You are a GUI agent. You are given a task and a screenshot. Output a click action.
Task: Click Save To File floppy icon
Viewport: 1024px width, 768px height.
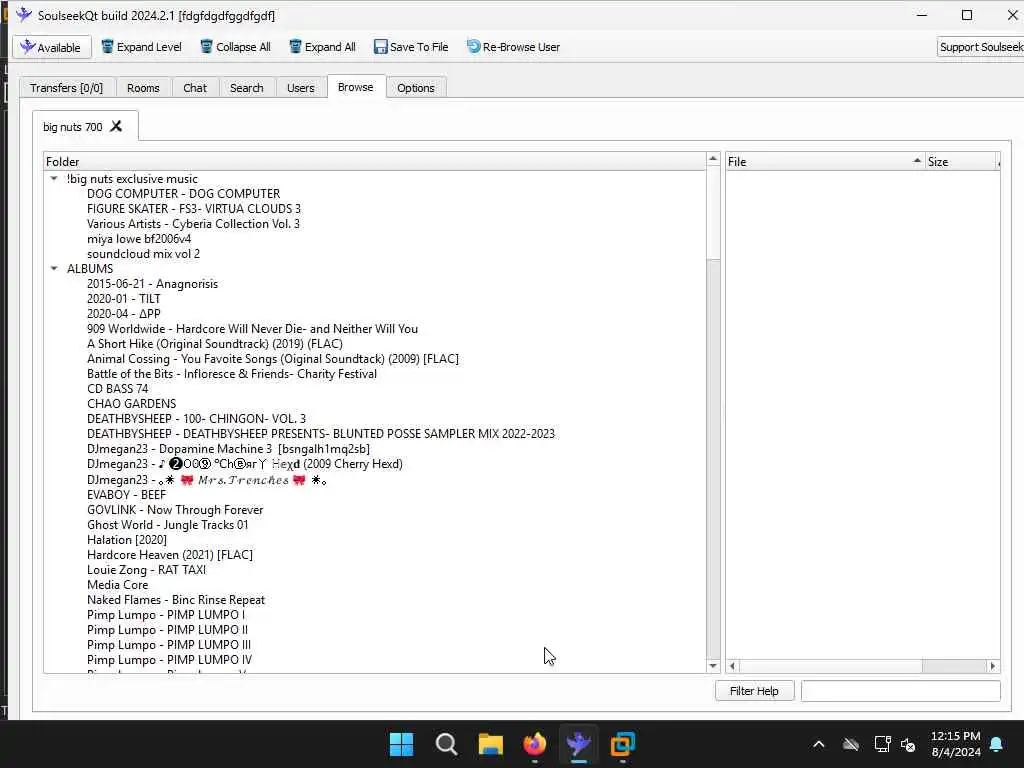380,47
